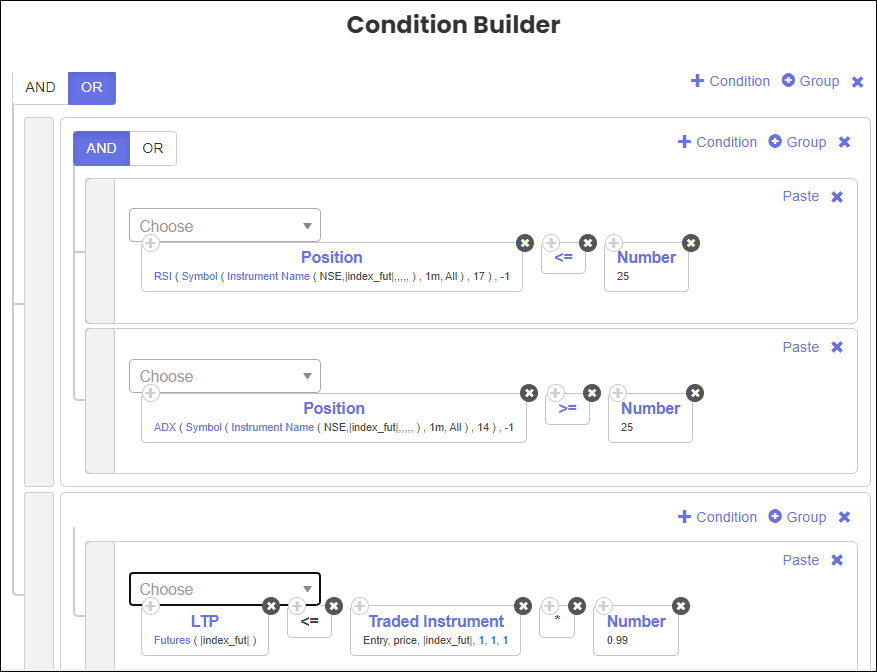
Task: Click Paste in the RSI condition row
Action: (800, 197)
